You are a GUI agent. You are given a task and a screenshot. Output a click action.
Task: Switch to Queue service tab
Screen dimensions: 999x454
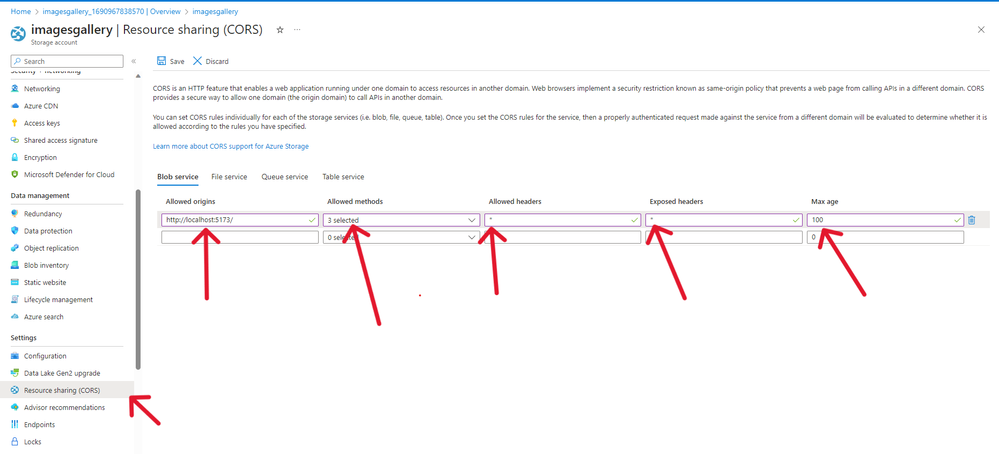[284, 177]
